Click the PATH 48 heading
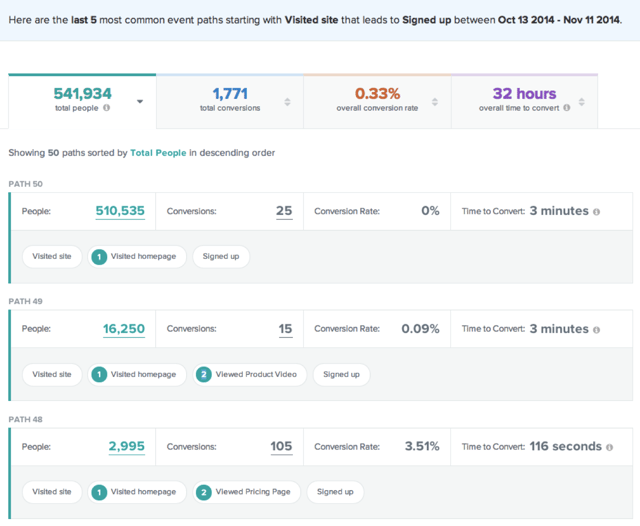640x526 pixels. [x=25, y=419]
